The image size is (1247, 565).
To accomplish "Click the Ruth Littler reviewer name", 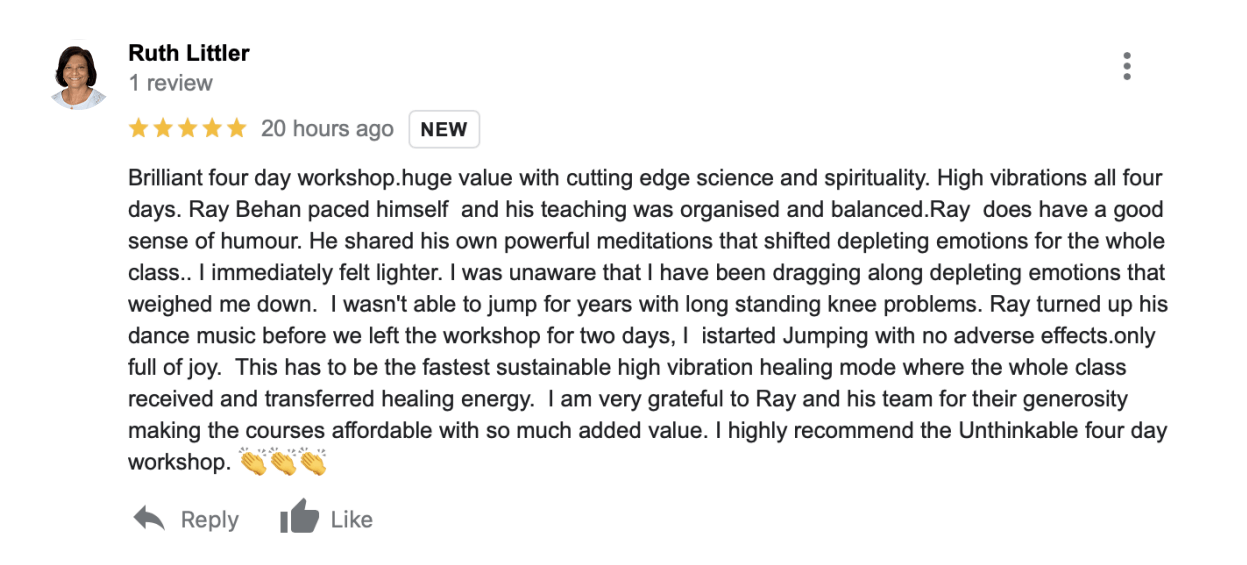I will pos(189,53).
